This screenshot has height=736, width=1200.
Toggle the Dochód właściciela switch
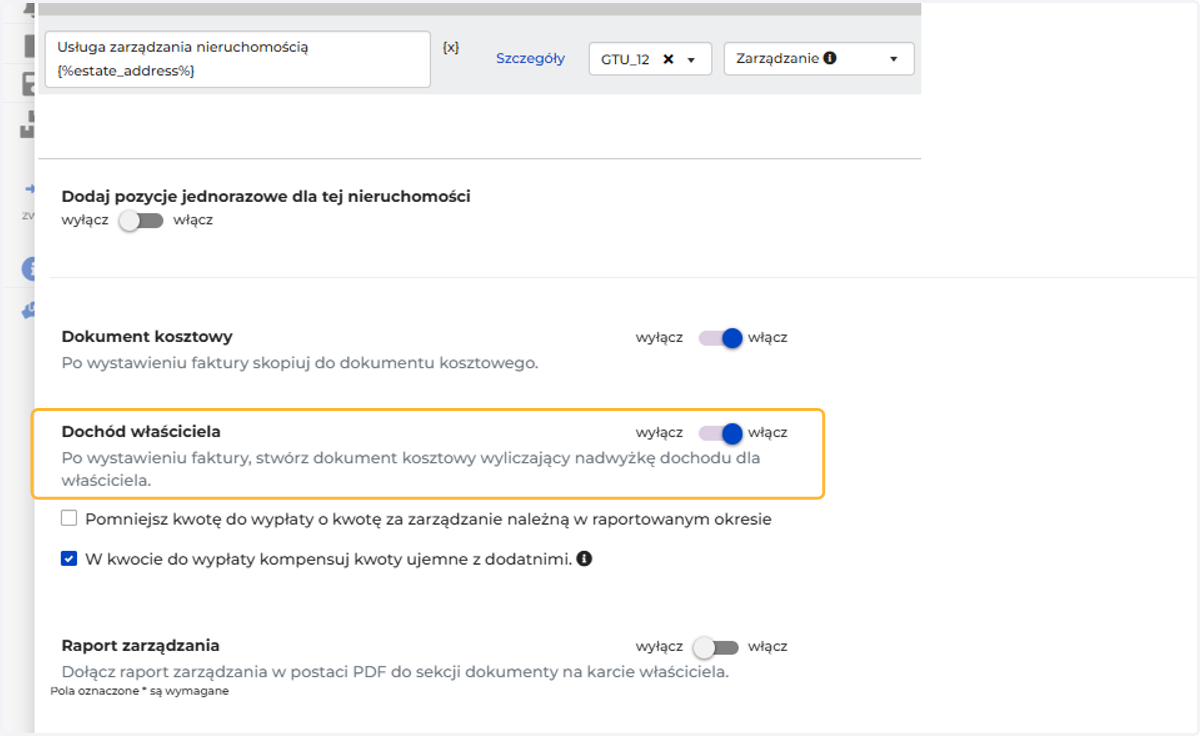tap(720, 433)
